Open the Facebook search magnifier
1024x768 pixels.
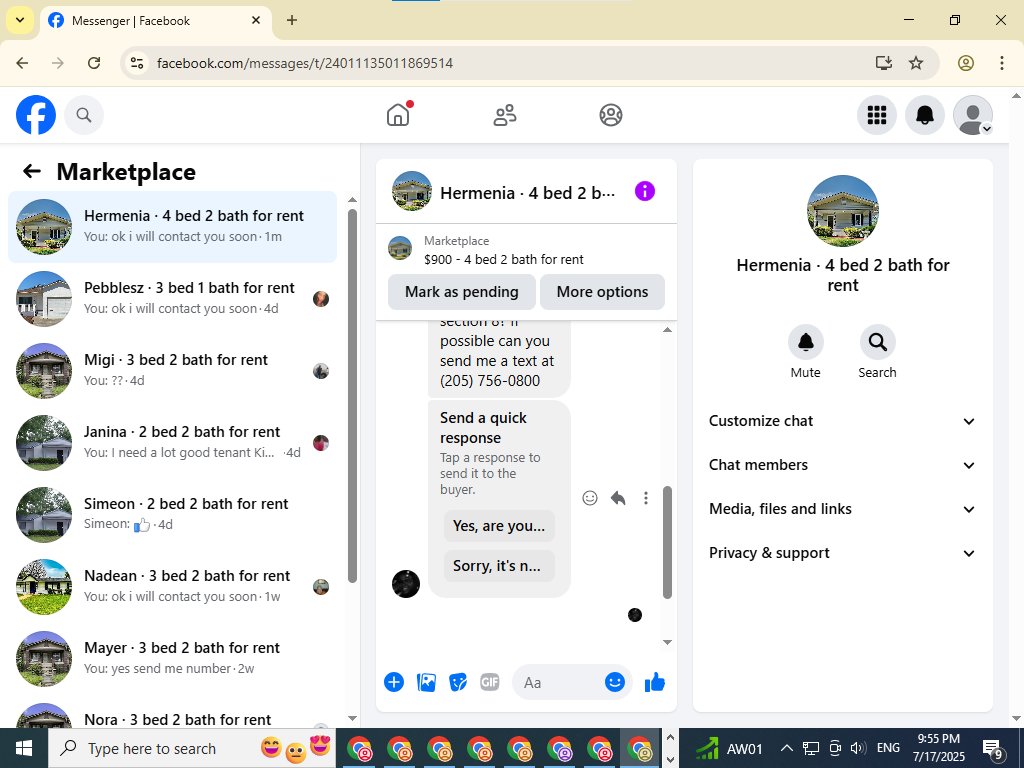(x=84, y=115)
